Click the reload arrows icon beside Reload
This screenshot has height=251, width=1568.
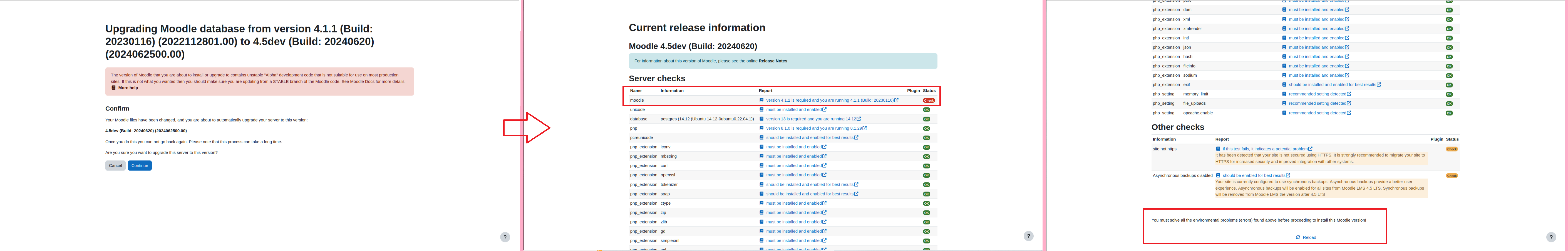[x=1298, y=238]
